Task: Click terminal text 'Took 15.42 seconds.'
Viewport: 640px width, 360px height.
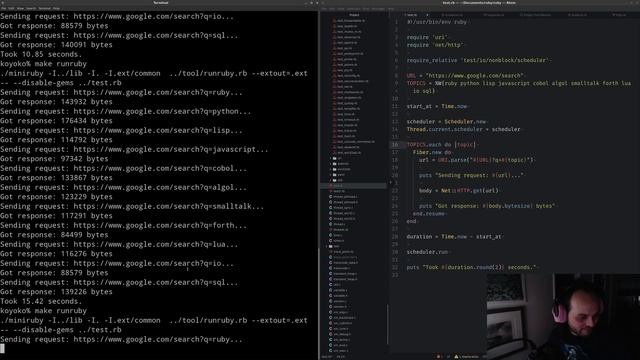Action: click(41, 301)
